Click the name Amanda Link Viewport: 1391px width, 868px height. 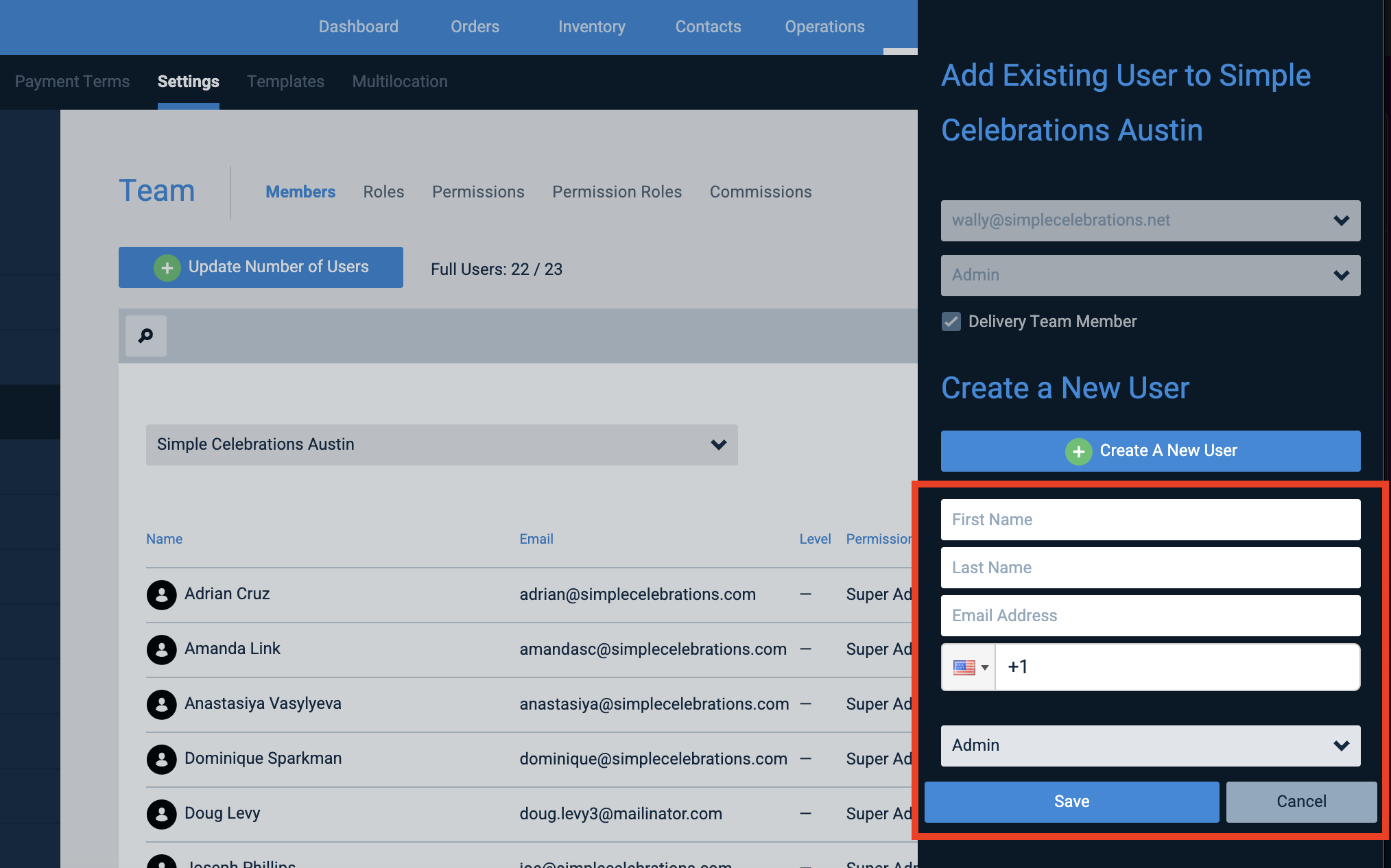pyautogui.click(x=233, y=649)
